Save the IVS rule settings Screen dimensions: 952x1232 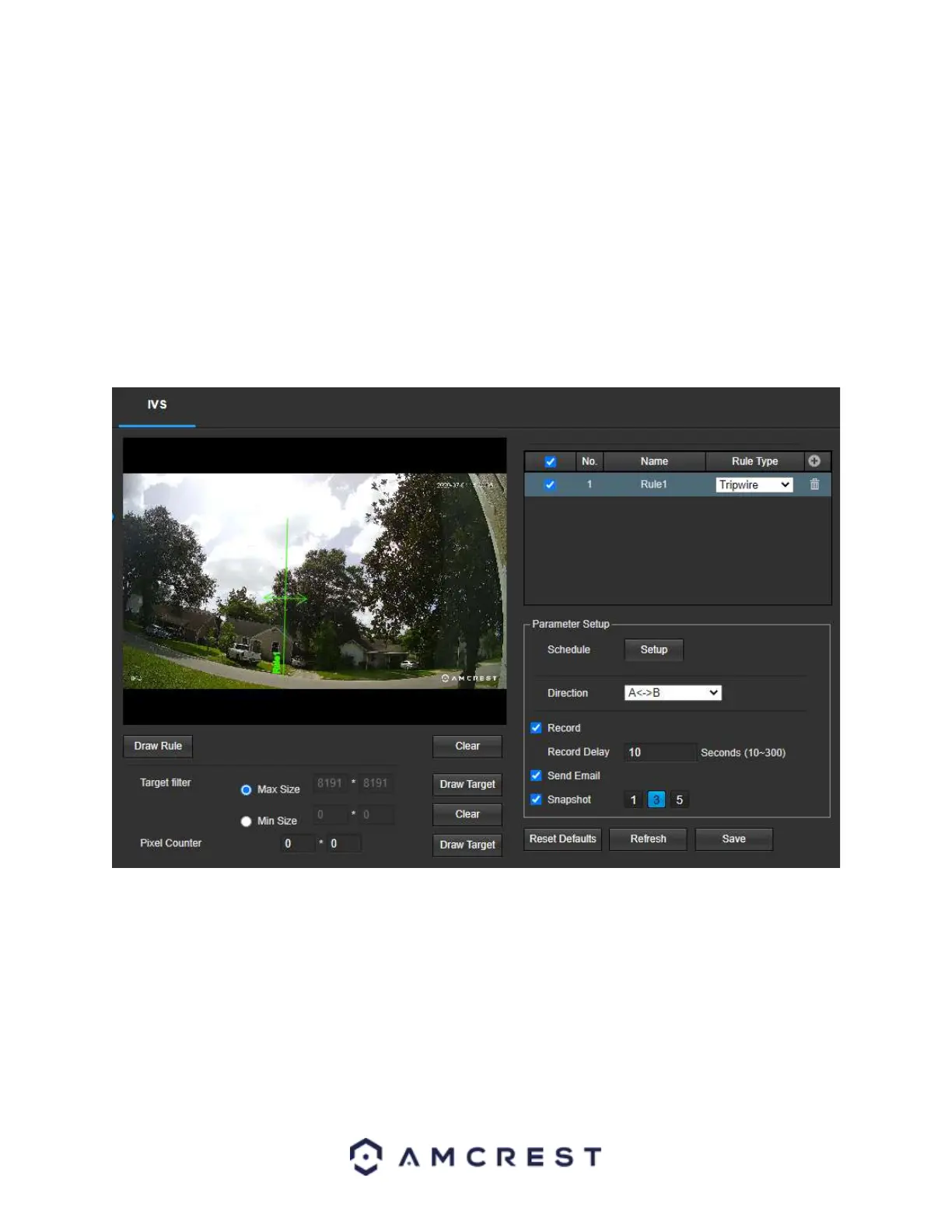coord(733,838)
